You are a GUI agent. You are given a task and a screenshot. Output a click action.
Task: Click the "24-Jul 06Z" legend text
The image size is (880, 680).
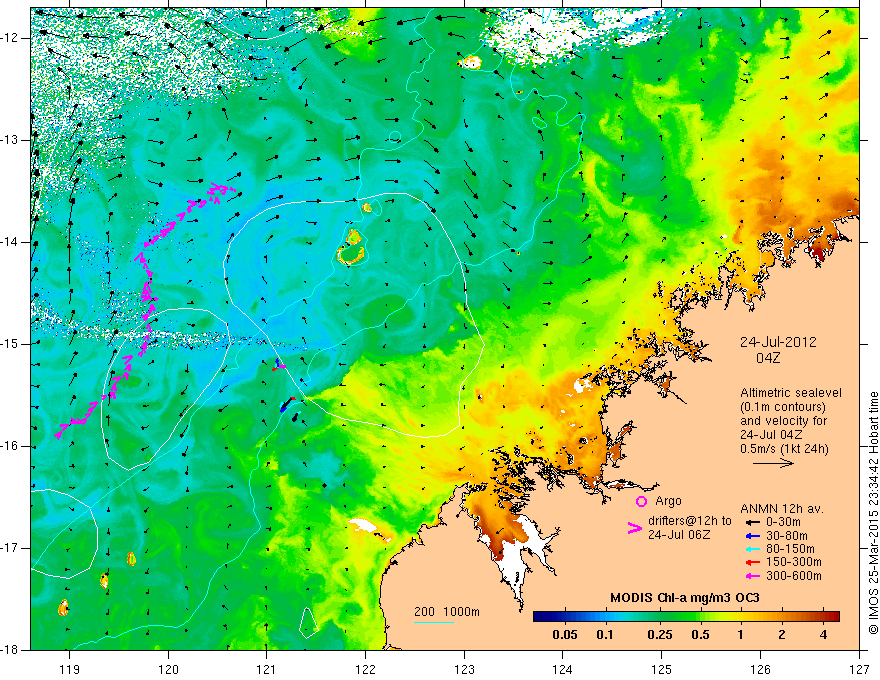coord(679,535)
